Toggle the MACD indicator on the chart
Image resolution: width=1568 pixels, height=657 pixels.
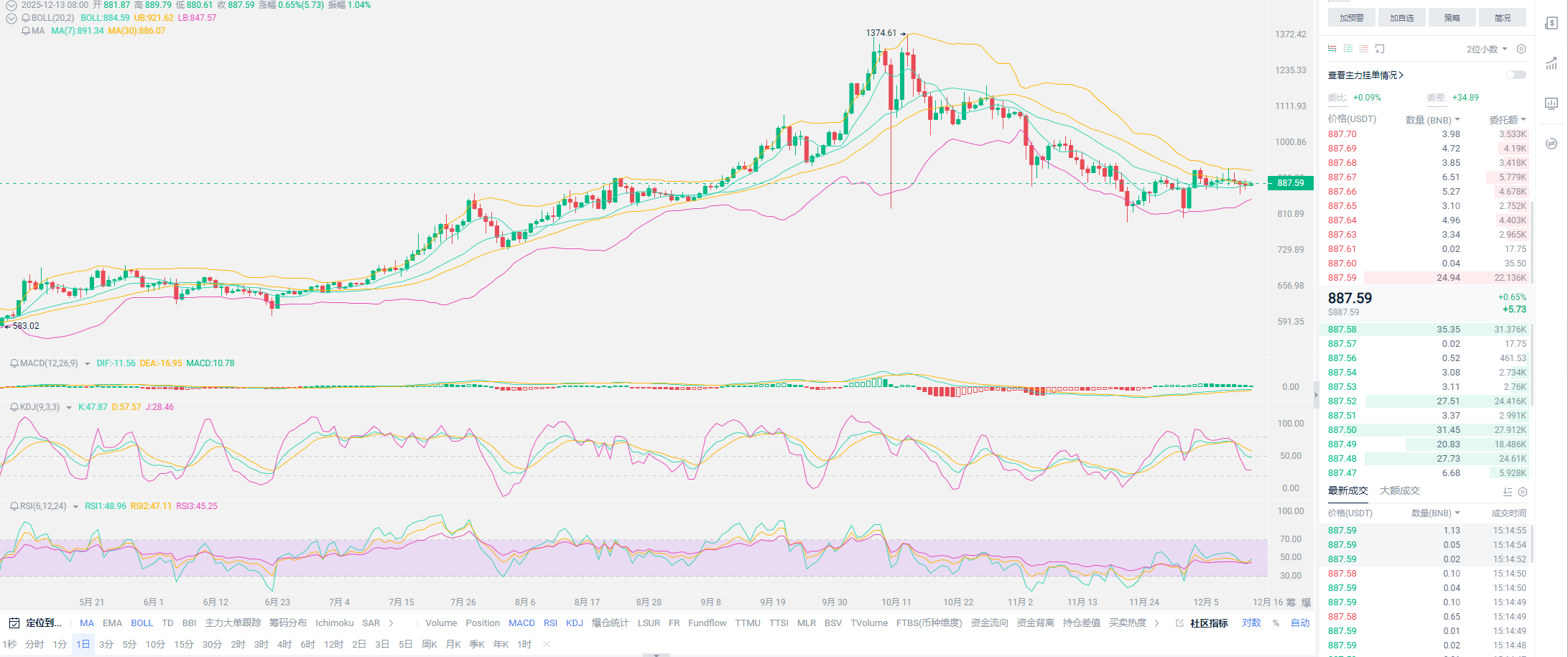click(521, 623)
